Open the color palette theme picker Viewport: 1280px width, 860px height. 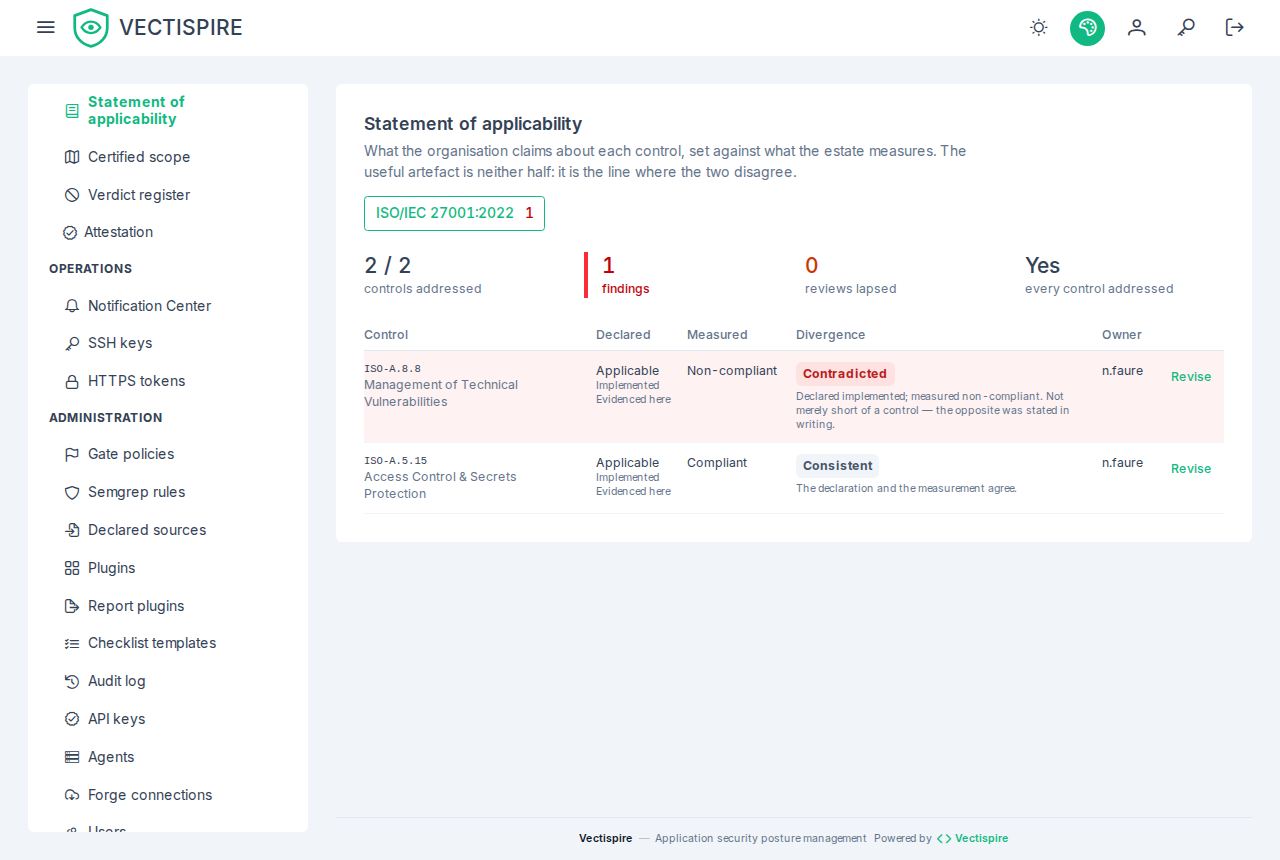1087,28
